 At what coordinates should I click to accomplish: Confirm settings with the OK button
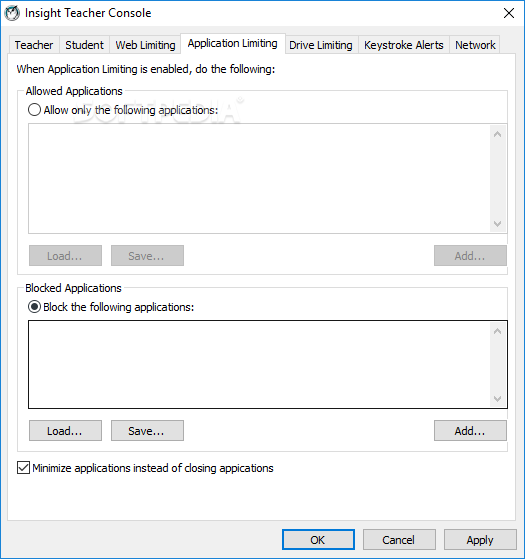point(318,540)
